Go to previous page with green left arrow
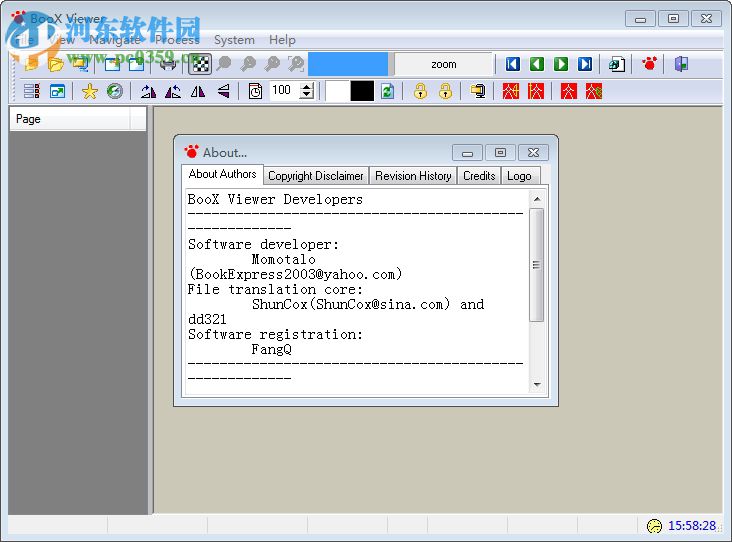This screenshot has width=732, height=542. (536, 64)
